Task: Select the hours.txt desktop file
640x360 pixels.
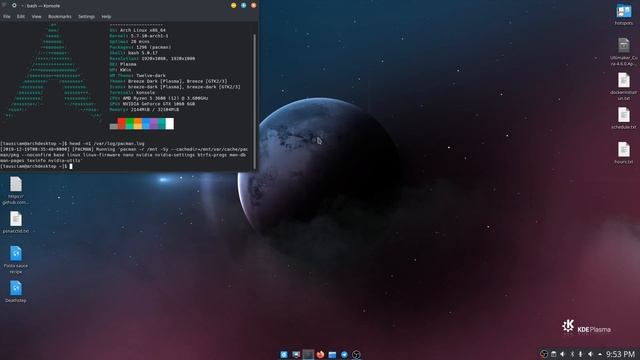Action: pos(624,153)
